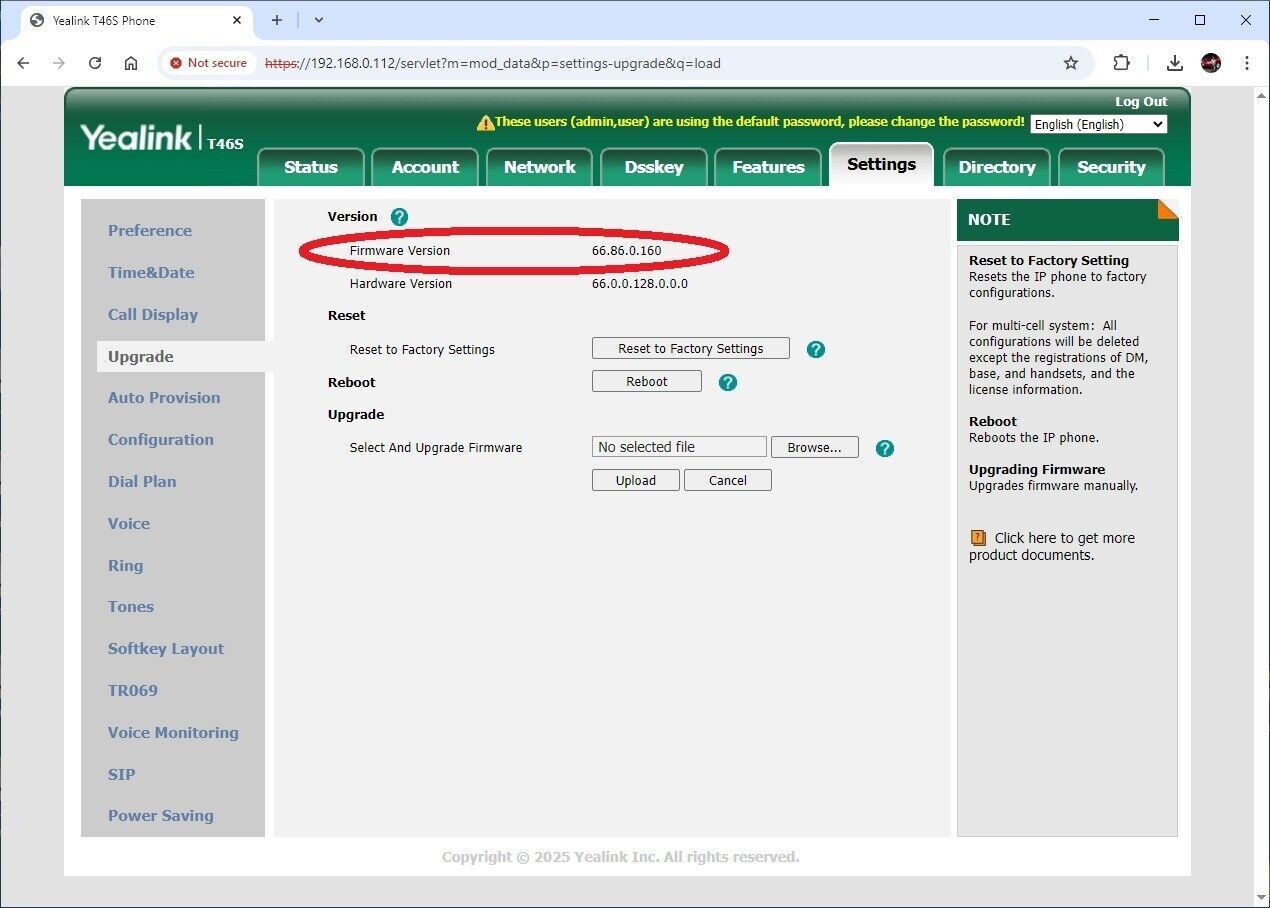Image resolution: width=1270 pixels, height=908 pixels.
Task: Open the Chrome profile avatar
Action: click(1211, 63)
